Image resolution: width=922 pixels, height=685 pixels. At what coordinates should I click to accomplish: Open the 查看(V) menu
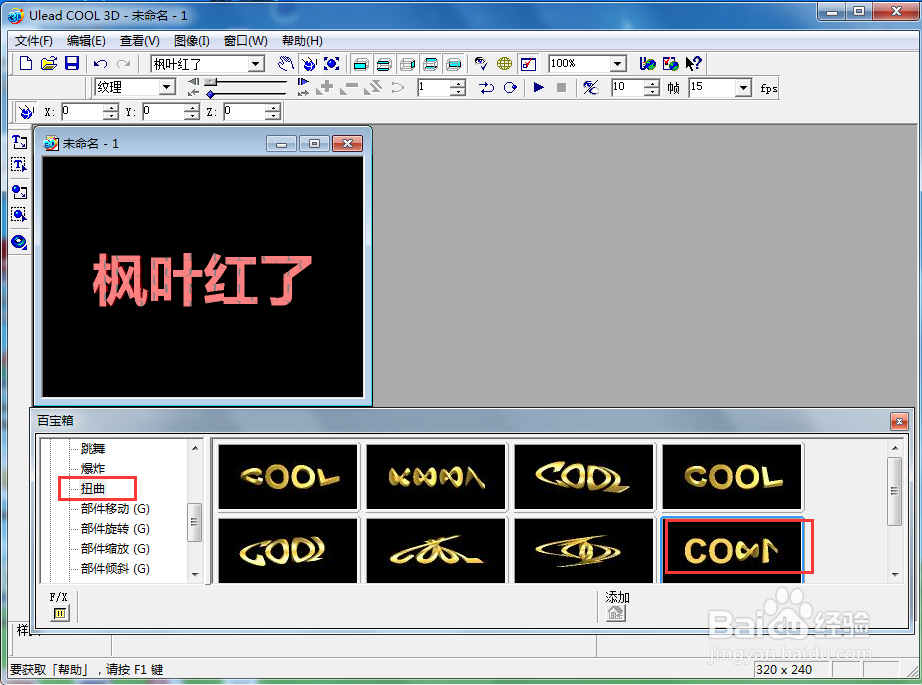(x=139, y=41)
